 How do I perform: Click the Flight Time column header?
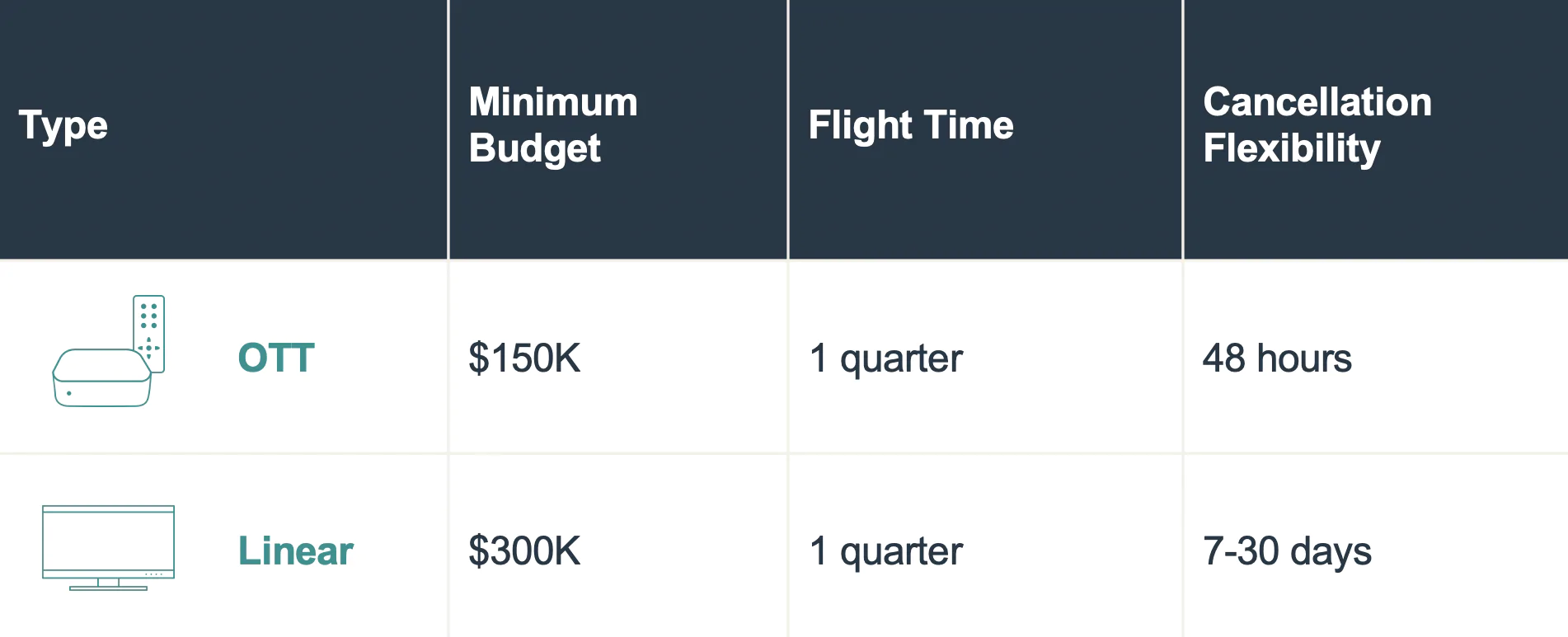pos(910,126)
